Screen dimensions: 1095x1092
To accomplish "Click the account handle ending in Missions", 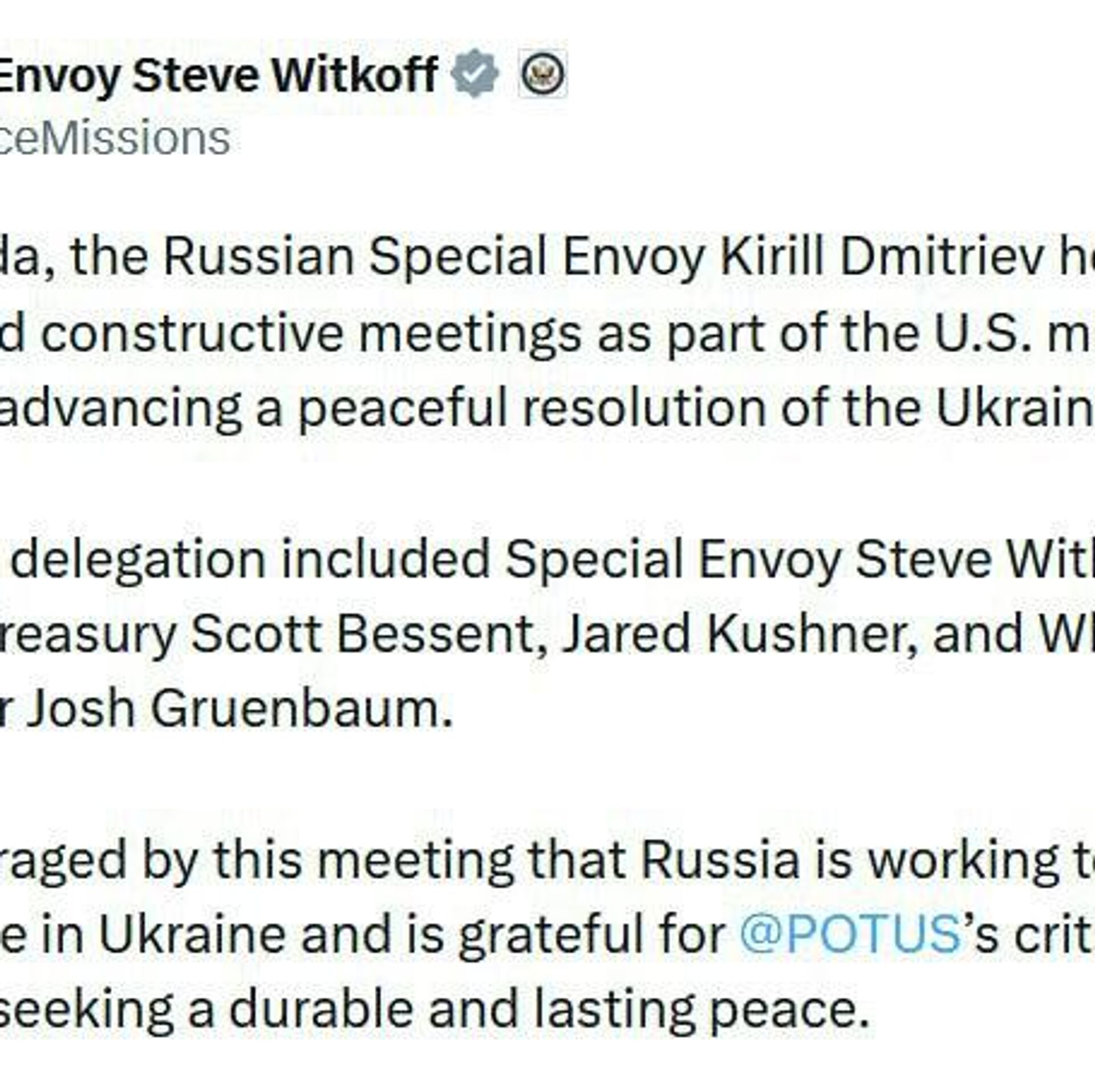I will click(114, 139).
